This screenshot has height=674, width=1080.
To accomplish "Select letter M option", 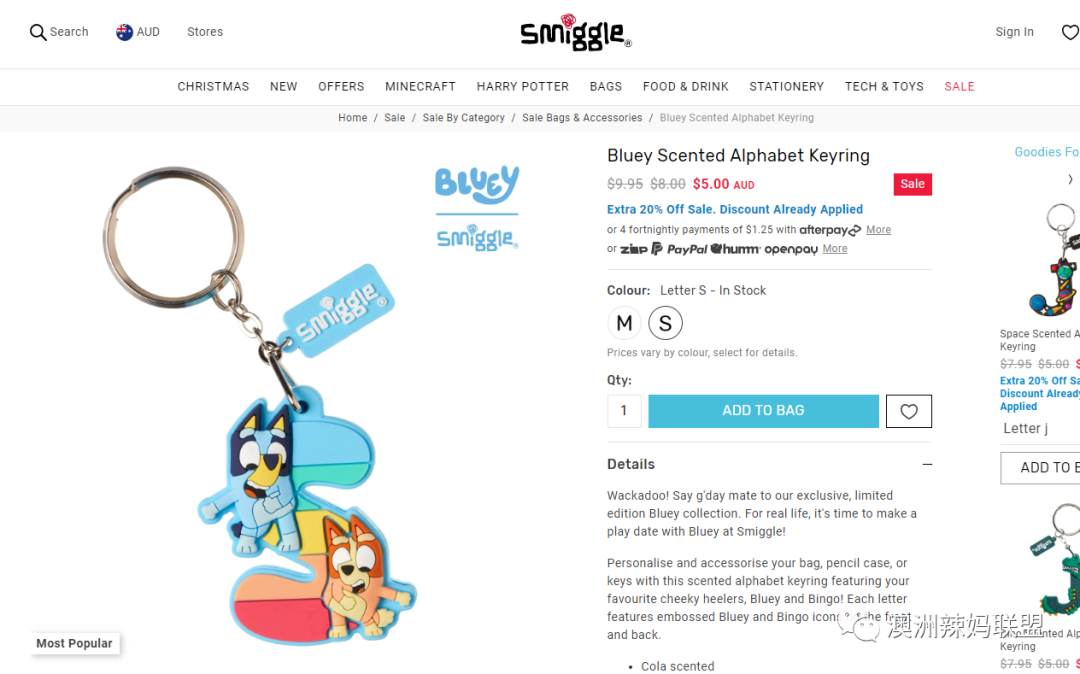I will point(624,323).
